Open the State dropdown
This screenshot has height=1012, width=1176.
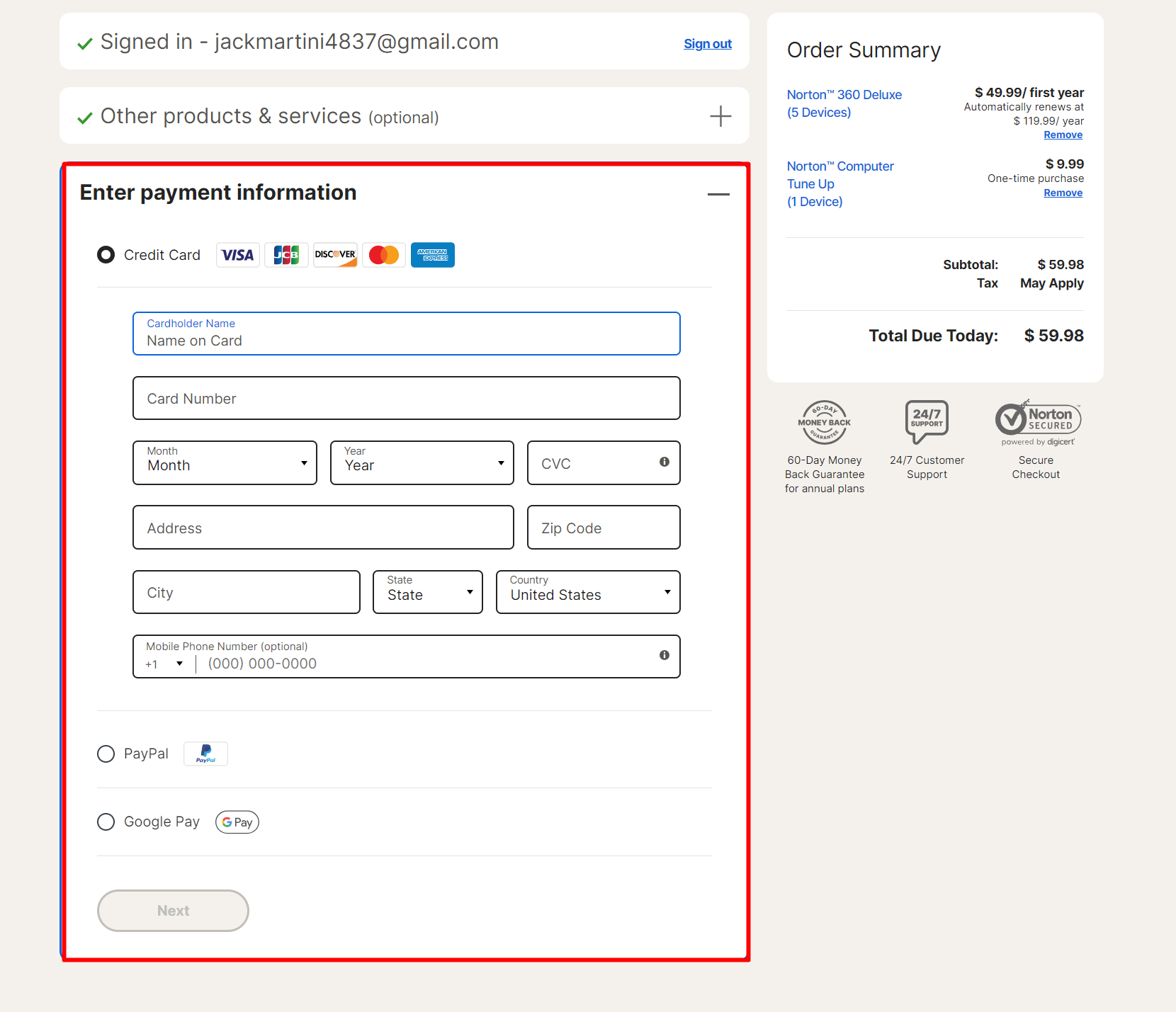coord(427,592)
